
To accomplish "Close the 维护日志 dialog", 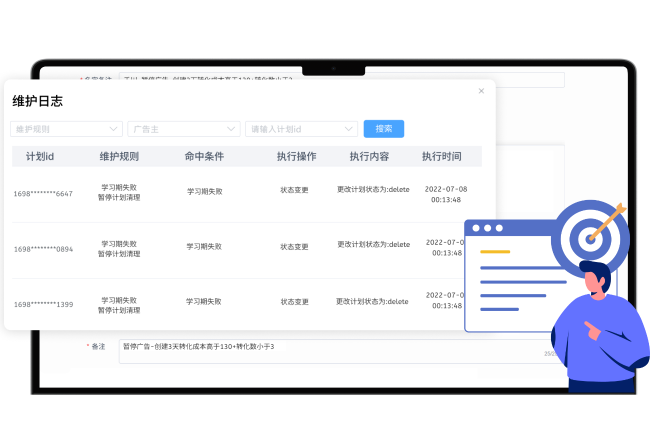I will (481, 91).
